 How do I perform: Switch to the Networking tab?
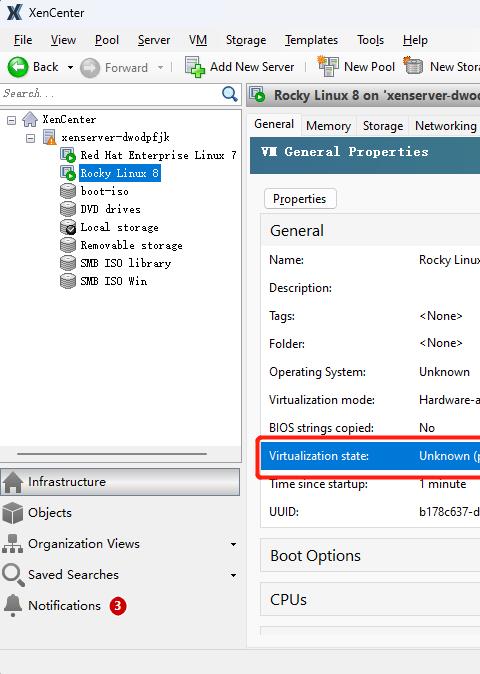[x=445, y=126]
